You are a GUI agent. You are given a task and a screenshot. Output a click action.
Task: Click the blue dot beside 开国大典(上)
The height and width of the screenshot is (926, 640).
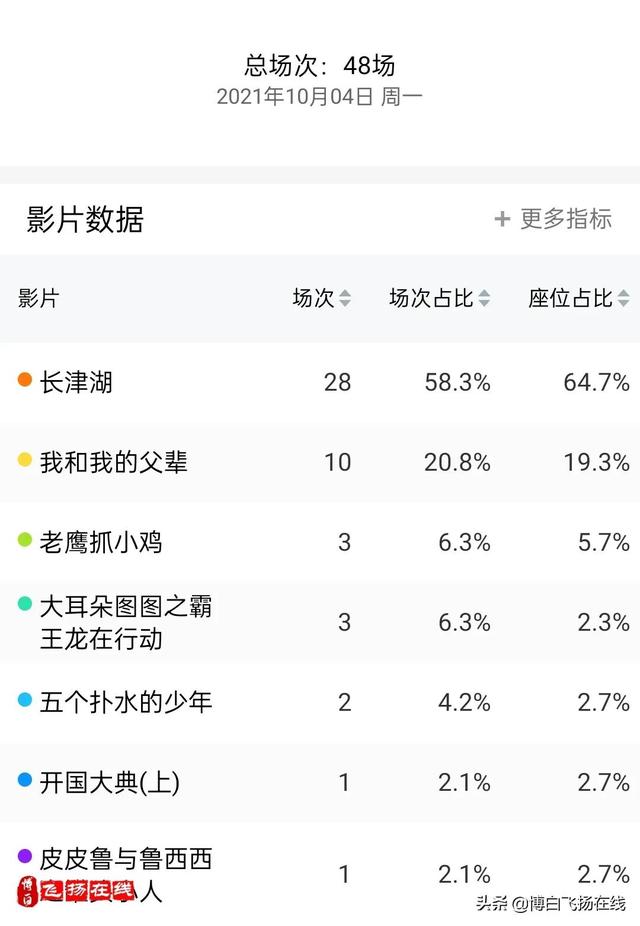(25, 780)
